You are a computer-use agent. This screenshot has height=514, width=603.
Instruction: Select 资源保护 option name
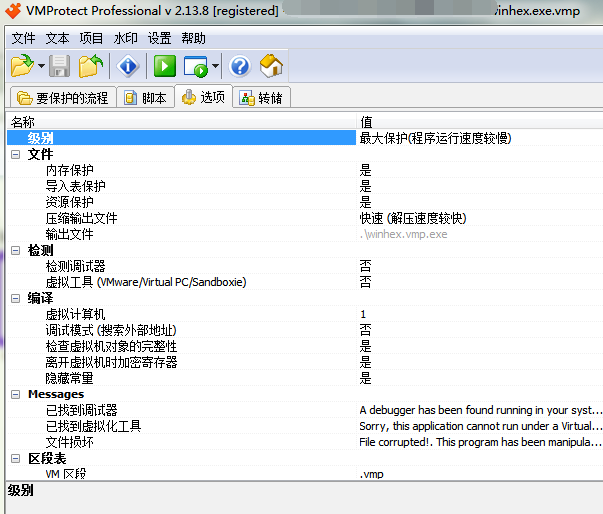point(70,202)
